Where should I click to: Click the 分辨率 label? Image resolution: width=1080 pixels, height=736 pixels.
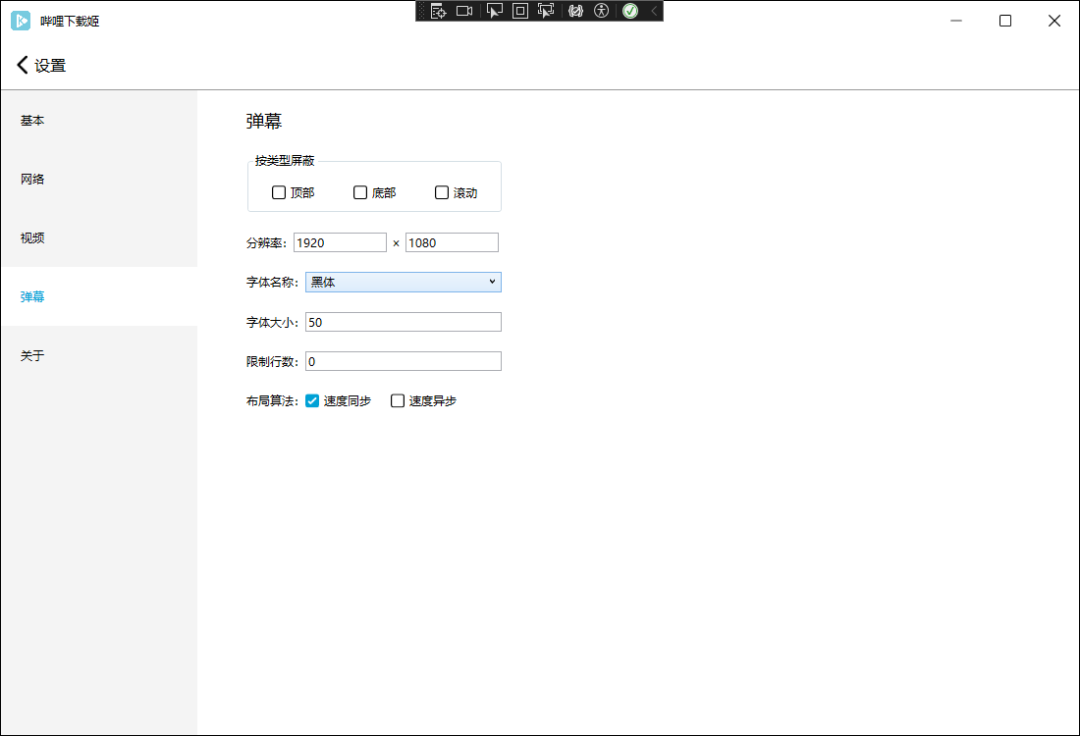click(x=267, y=243)
